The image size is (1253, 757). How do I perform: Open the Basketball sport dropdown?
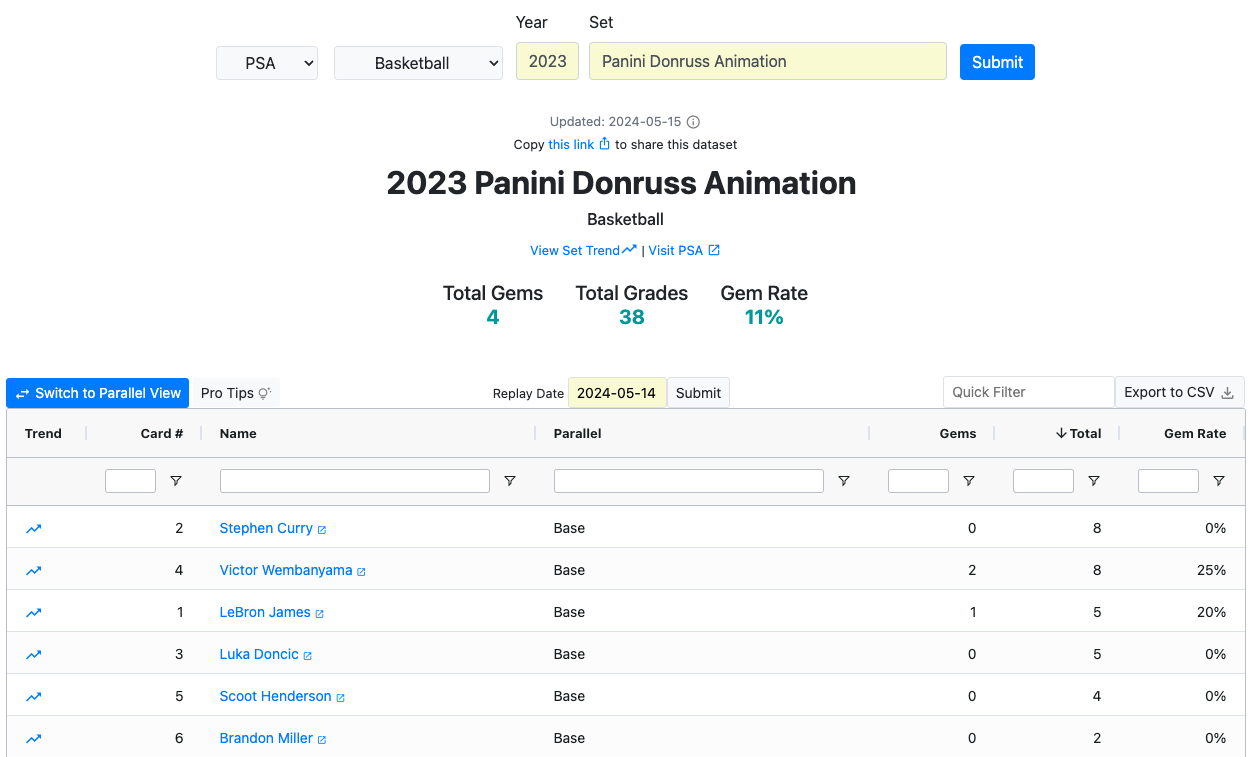[418, 63]
